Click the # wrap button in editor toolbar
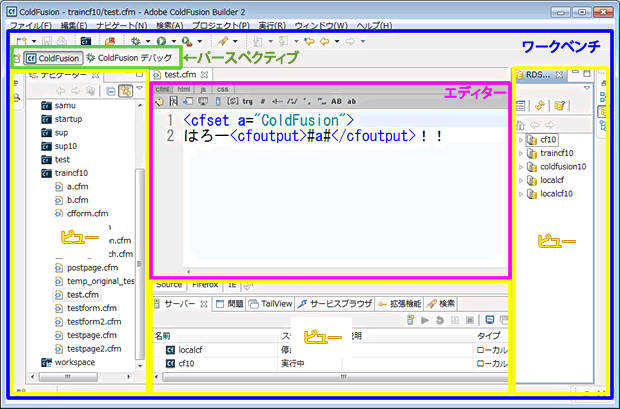Screen dimensions: 620x409 263,102
